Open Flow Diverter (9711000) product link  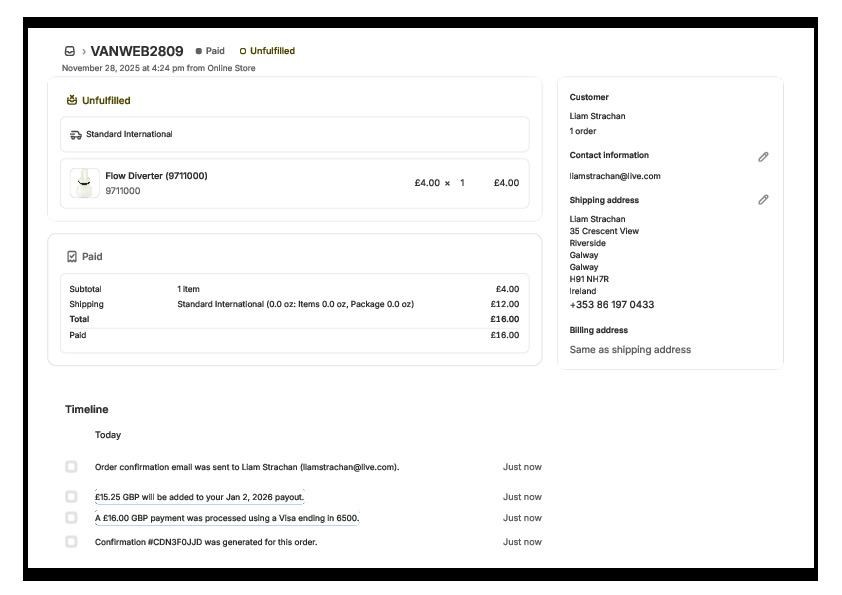pos(156,176)
